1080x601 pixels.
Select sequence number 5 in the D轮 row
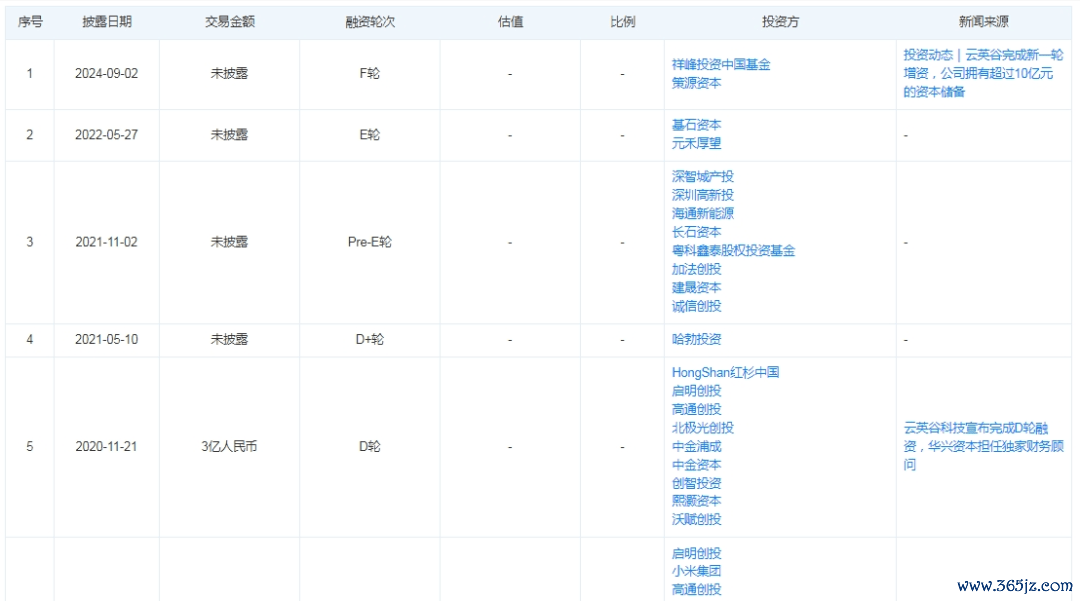(30, 447)
